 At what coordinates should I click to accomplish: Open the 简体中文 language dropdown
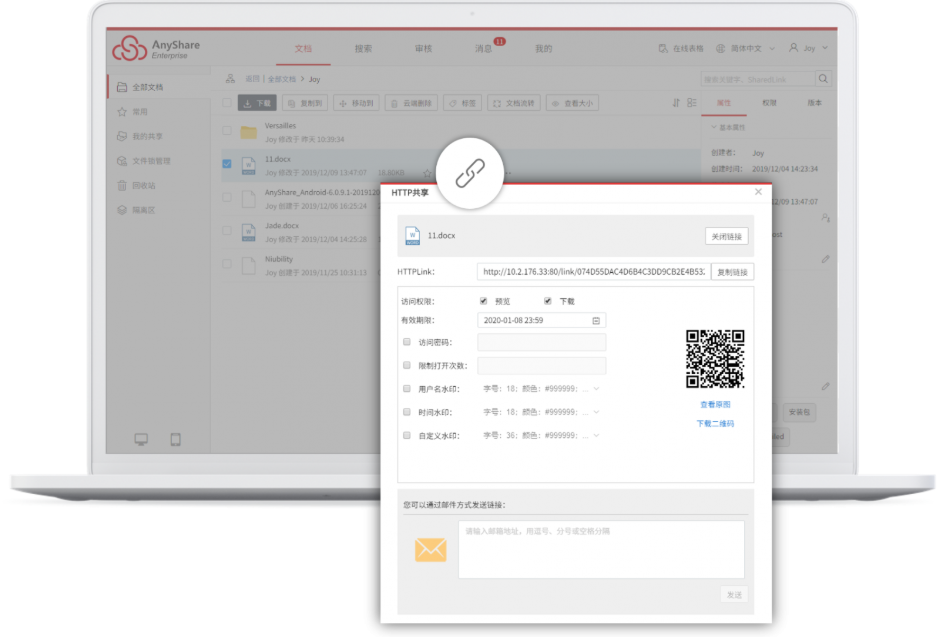click(x=745, y=48)
